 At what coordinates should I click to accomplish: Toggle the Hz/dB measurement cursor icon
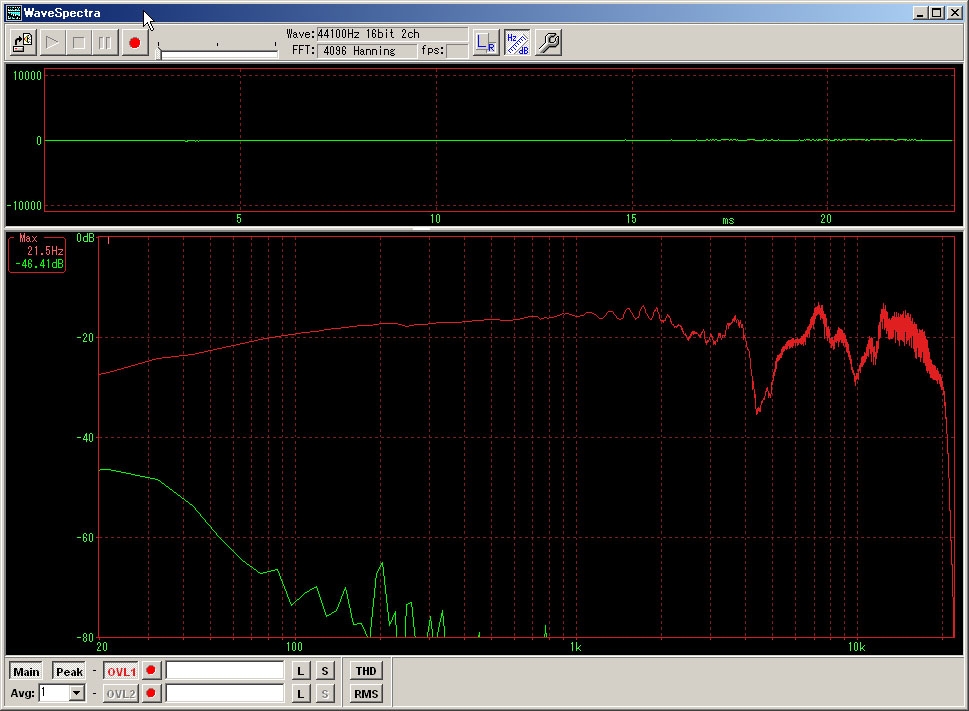point(517,43)
